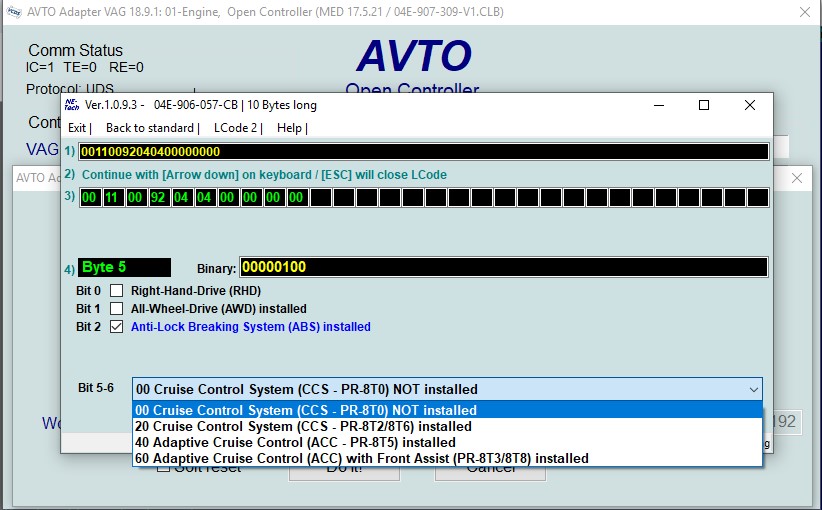Enable Right-Hand-Drive (RHD) Bit 0 checkbox
This screenshot has width=822, height=510.
[116, 291]
